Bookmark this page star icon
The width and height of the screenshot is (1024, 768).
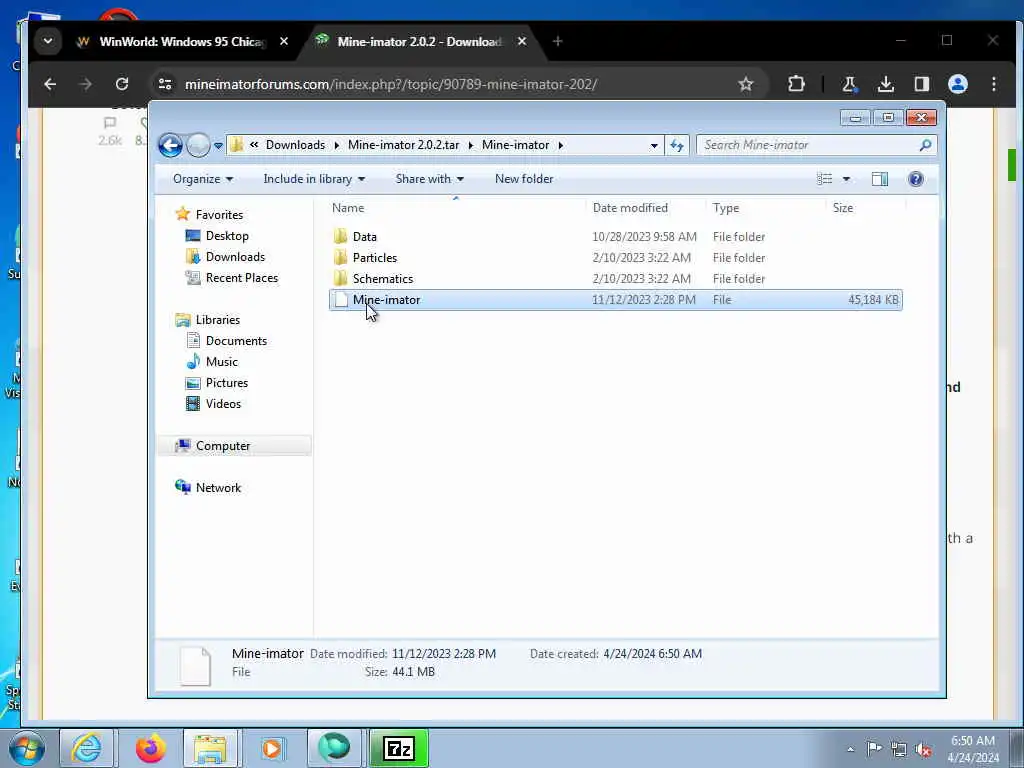click(746, 84)
